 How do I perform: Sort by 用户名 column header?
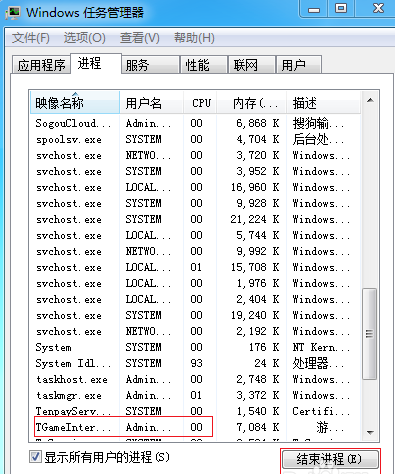pyautogui.click(x=151, y=103)
